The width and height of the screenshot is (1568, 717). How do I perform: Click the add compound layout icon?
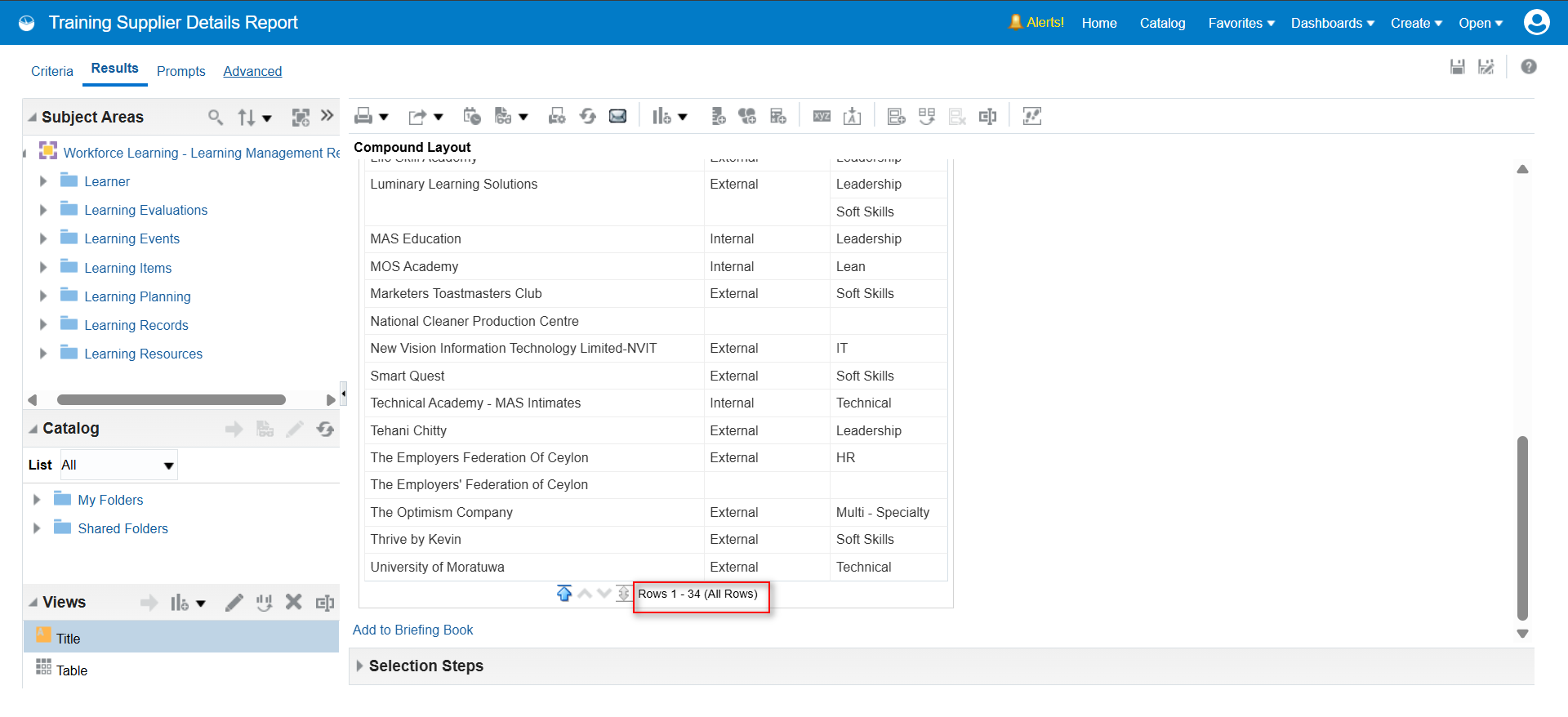pos(896,117)
